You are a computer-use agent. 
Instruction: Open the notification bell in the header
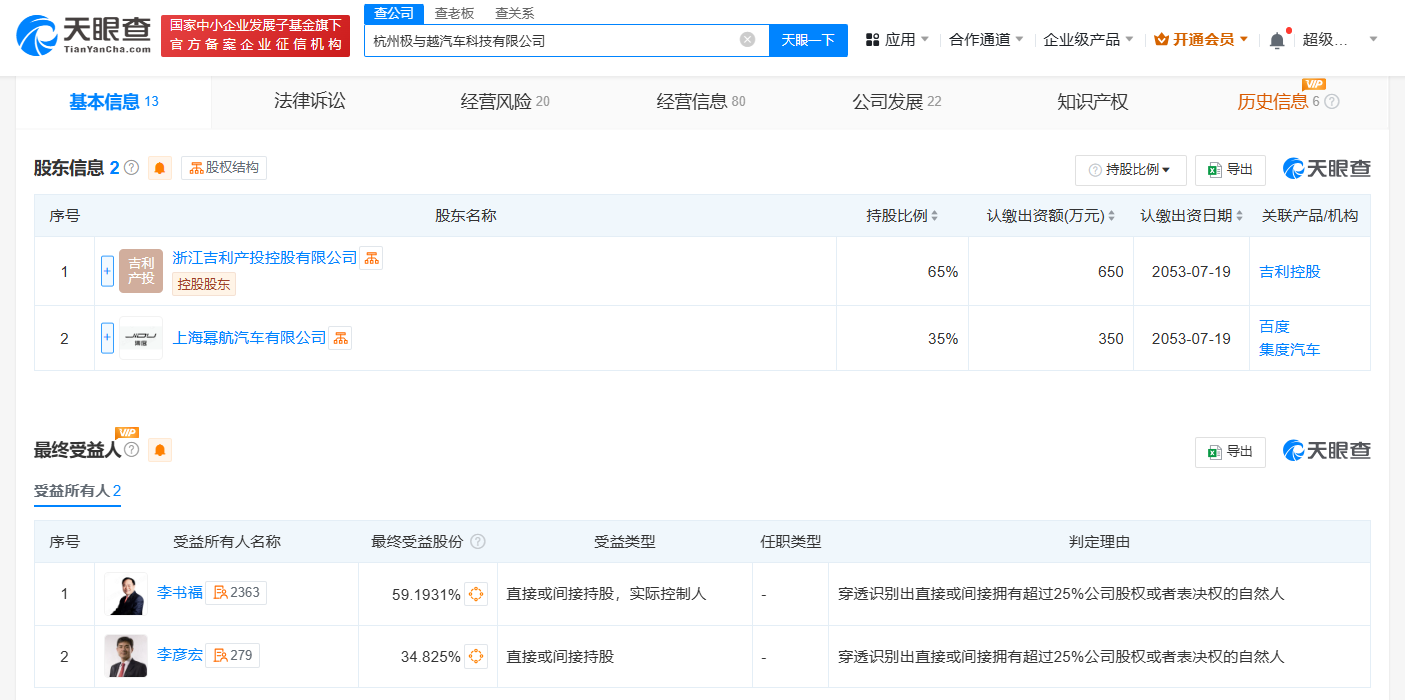[x=1277, y=40]
